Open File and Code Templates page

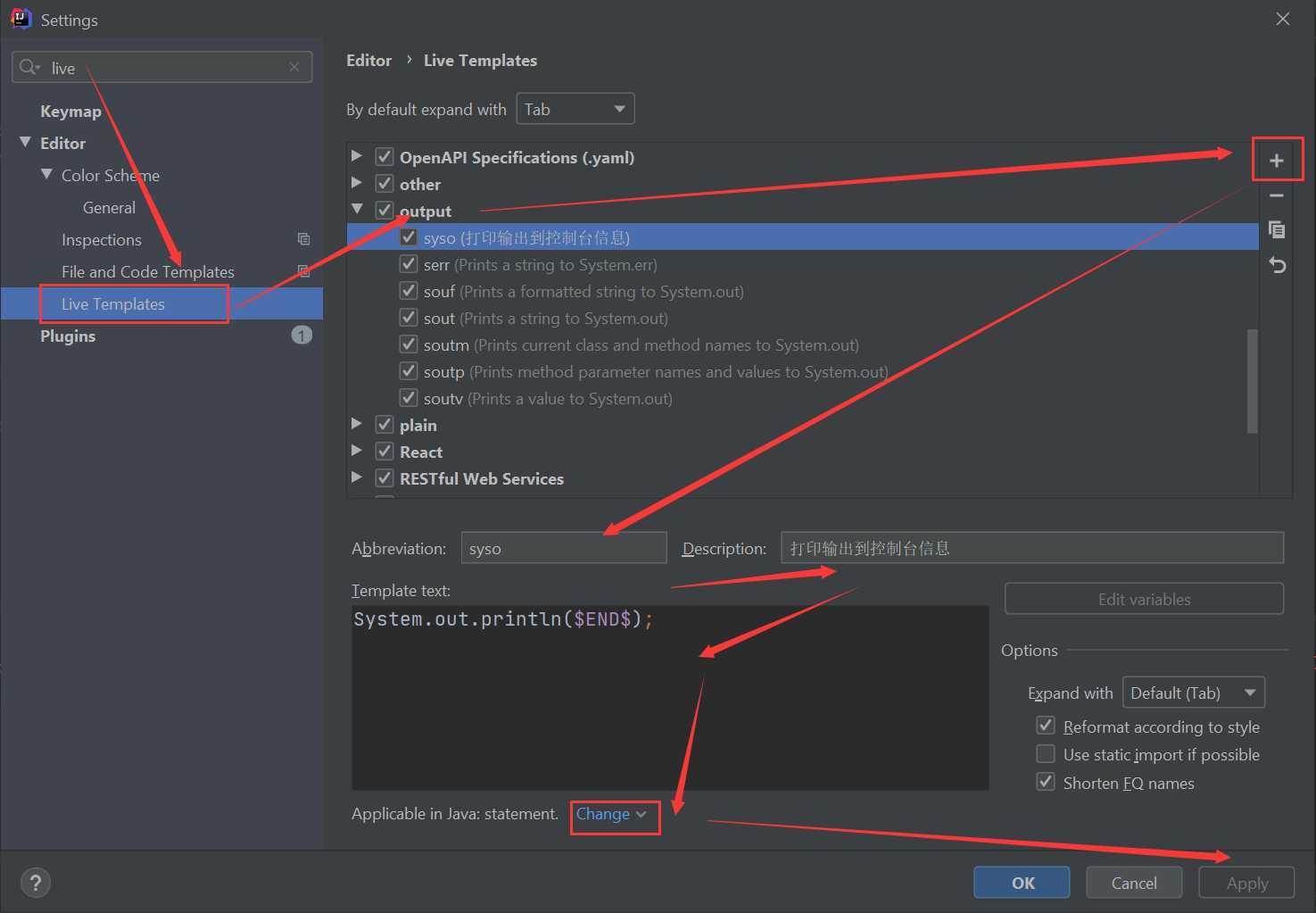point(148,271)
